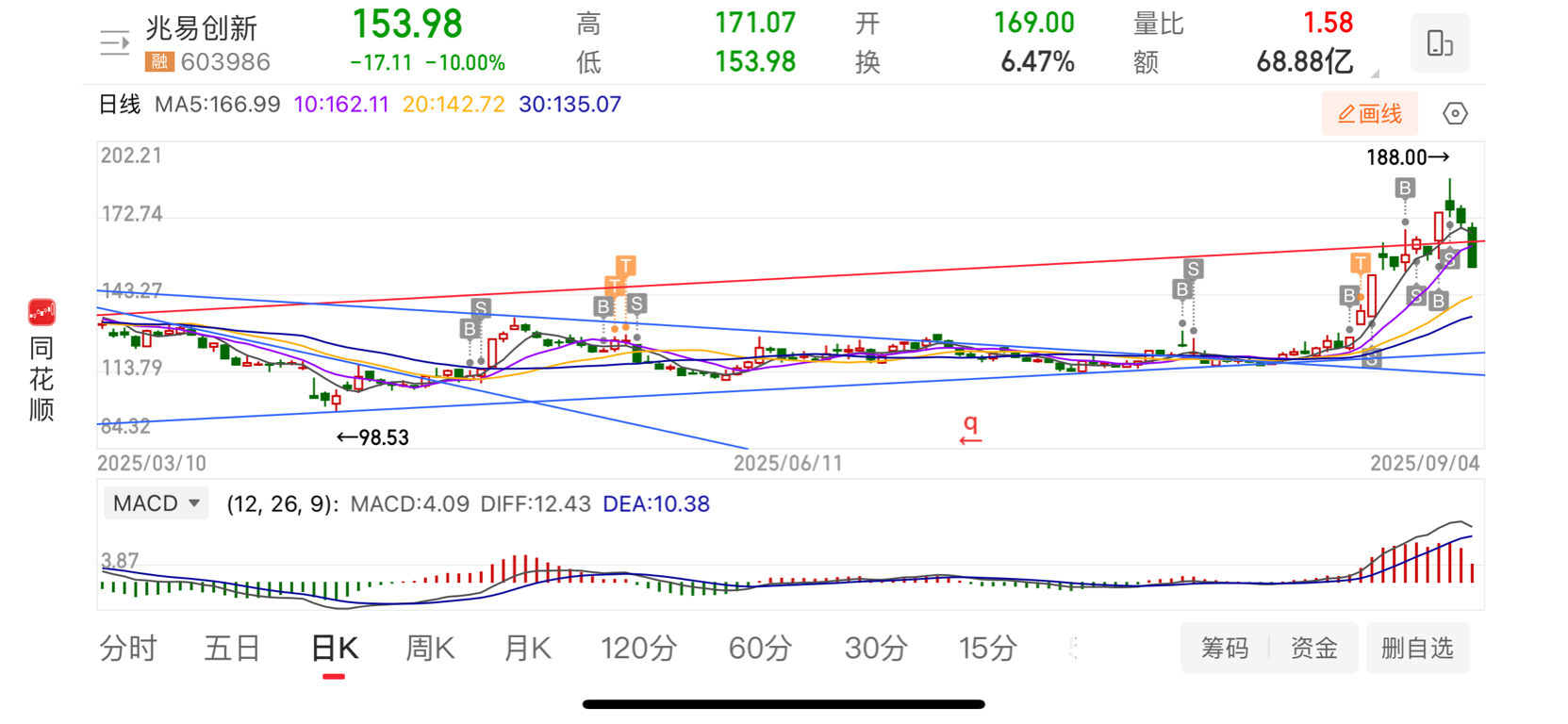This screenshot has width=1568, height=724.
Task: Tap the turnover amount 68.88亿
Action: (1305, 62)
